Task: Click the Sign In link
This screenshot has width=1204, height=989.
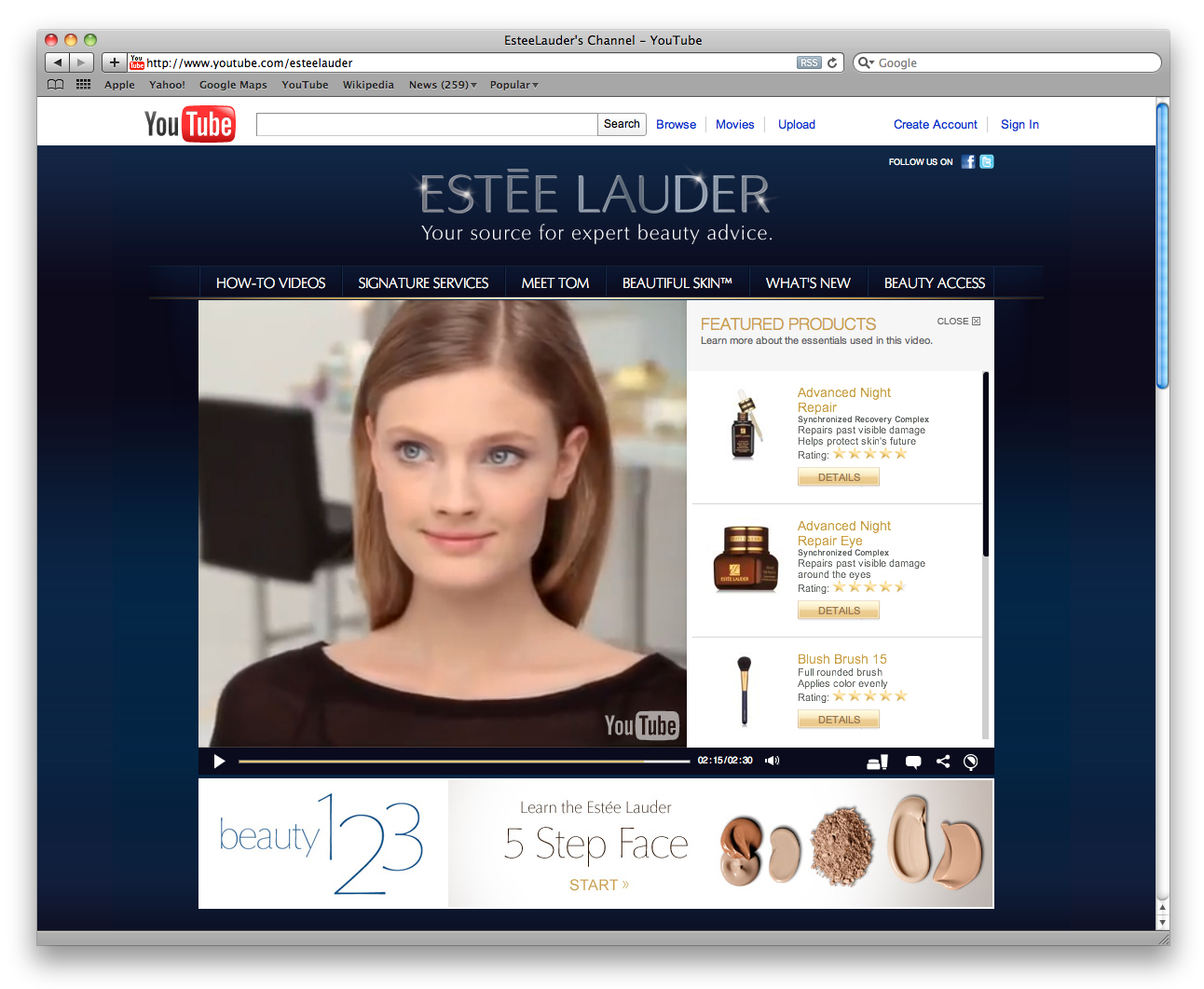Action: point(1019,124)
